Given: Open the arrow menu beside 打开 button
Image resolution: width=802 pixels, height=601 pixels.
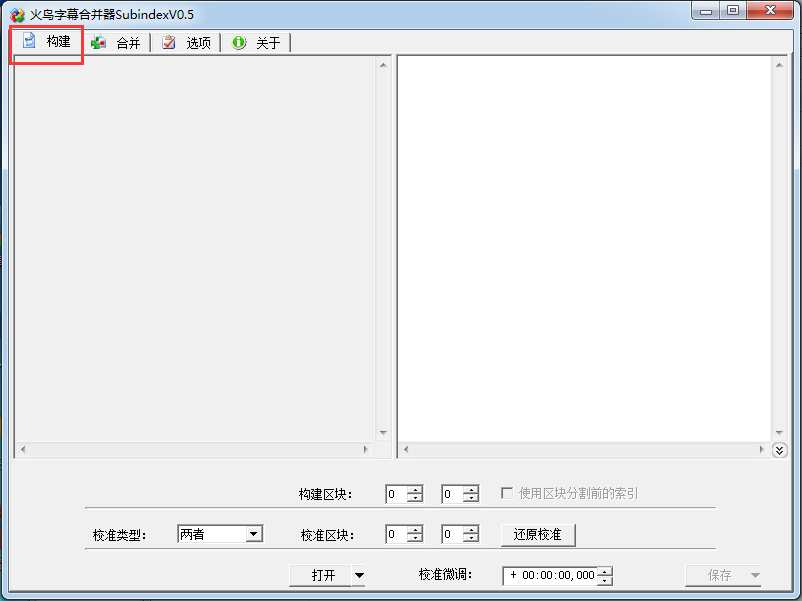Looking at the screenshot, I should tap(360, 575).
